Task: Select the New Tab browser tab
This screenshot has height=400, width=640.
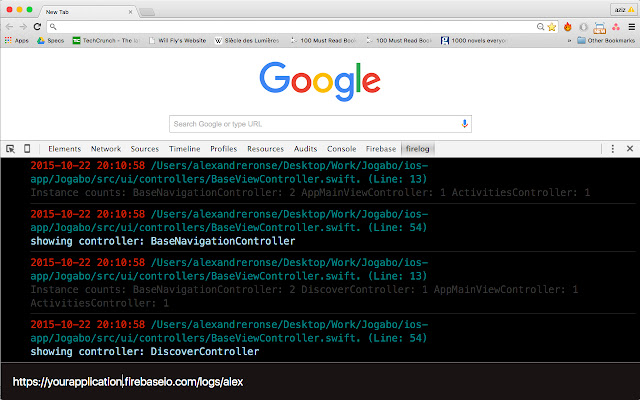Action: point(88,12)
